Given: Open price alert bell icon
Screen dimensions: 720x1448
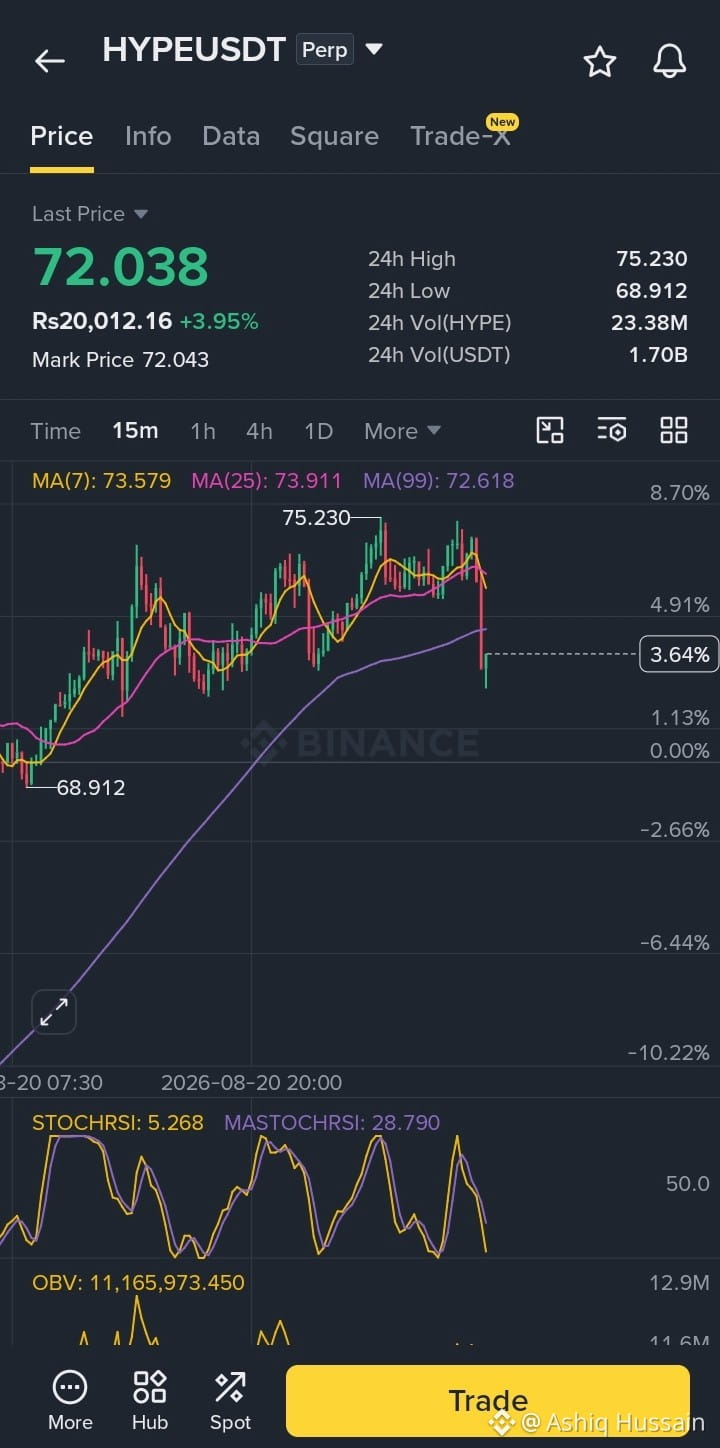Looking at the screenshot, I should (x=670, y=62).
